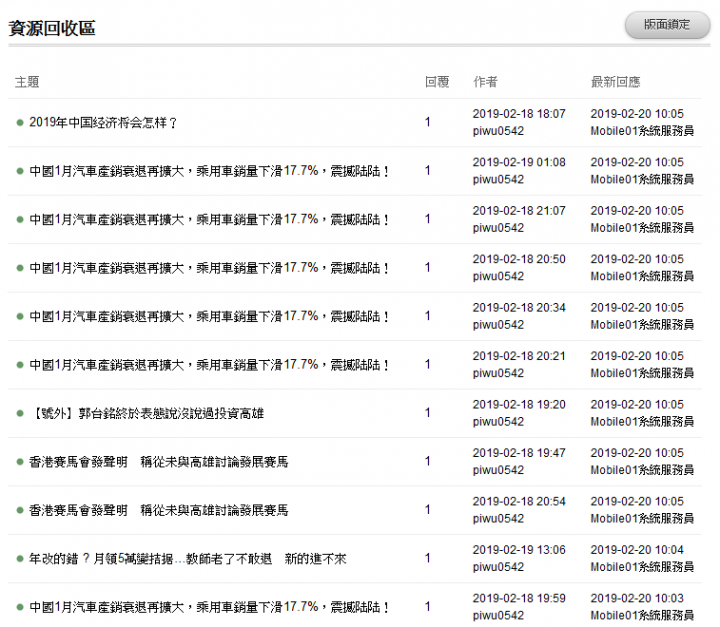Click author piwu0542 under 2019-02-19 01:08
Screen dimensions: 720x627
click(498, 179)
